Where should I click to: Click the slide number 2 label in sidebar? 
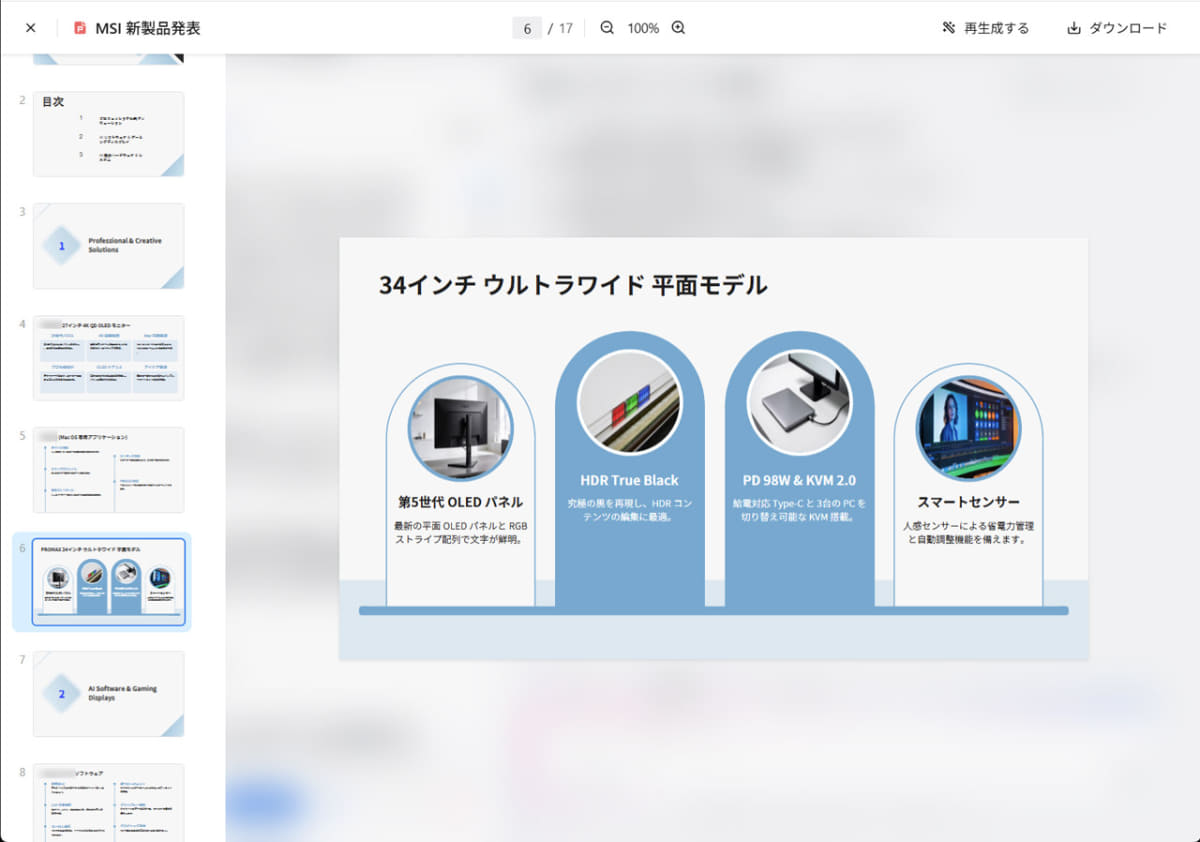pos(22,100)
